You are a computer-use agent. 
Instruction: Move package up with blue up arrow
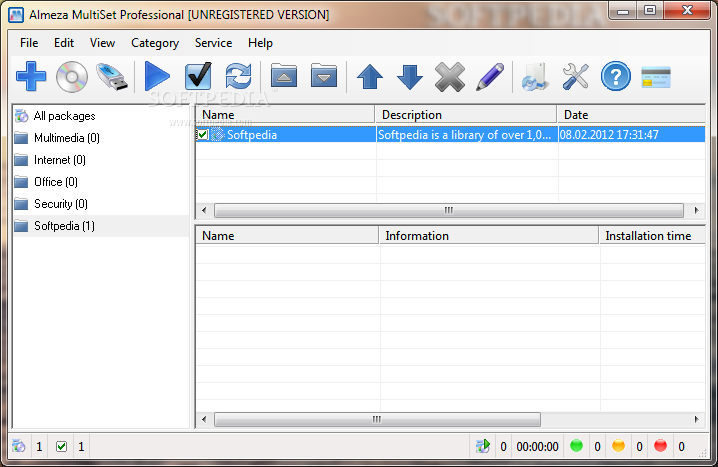370,76
